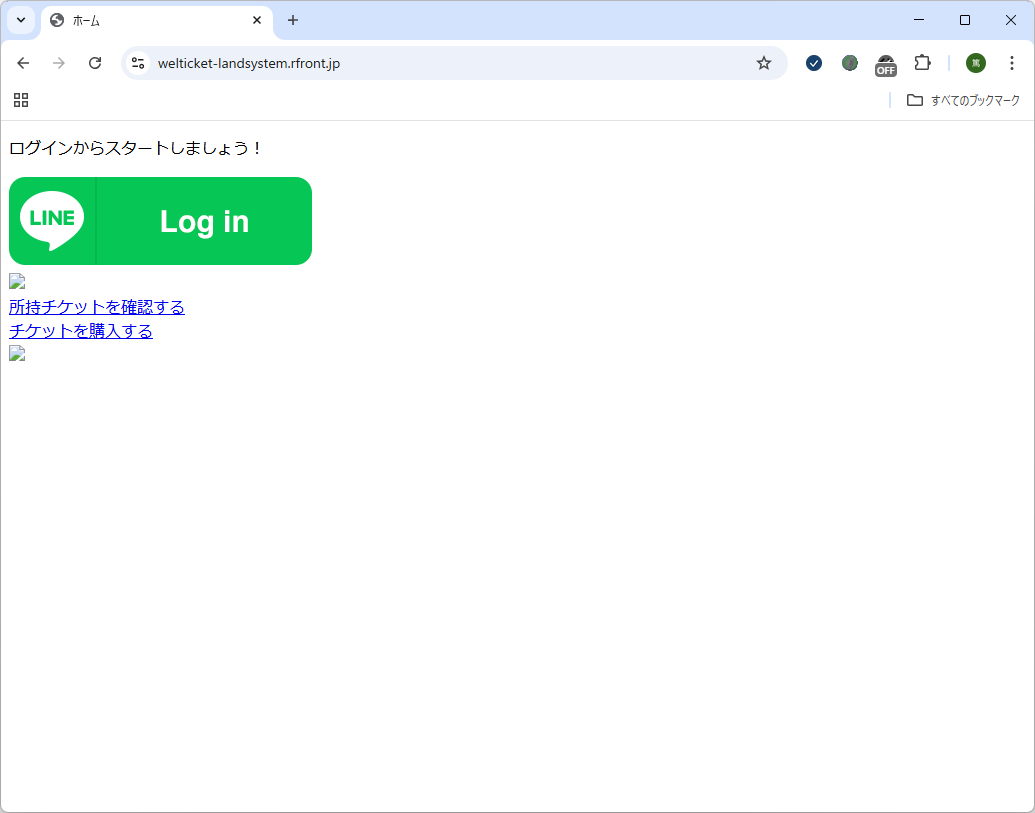The image size is (1035, 813).
Task: Close the Chrome window
Action: [x=1011, y=20]
